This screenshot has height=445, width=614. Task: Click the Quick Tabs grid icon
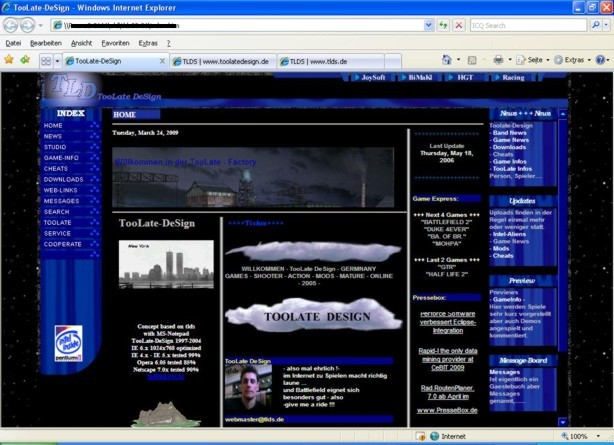point(46,61)
